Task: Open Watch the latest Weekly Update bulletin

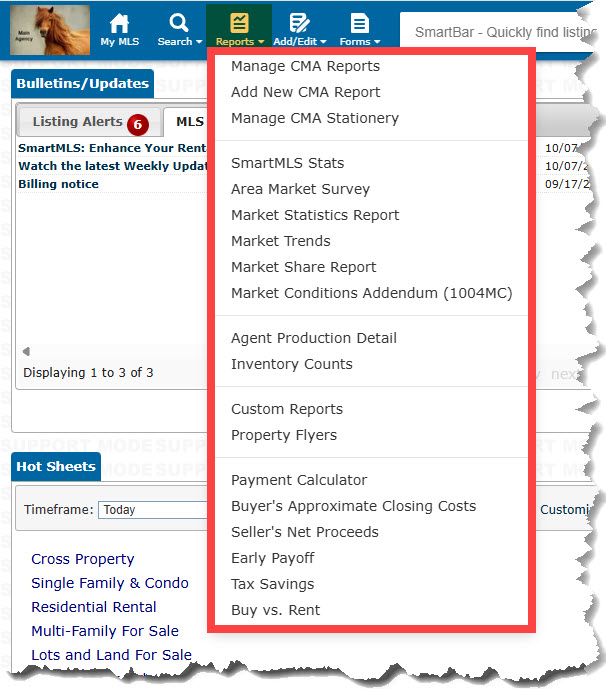Action: 112,166
